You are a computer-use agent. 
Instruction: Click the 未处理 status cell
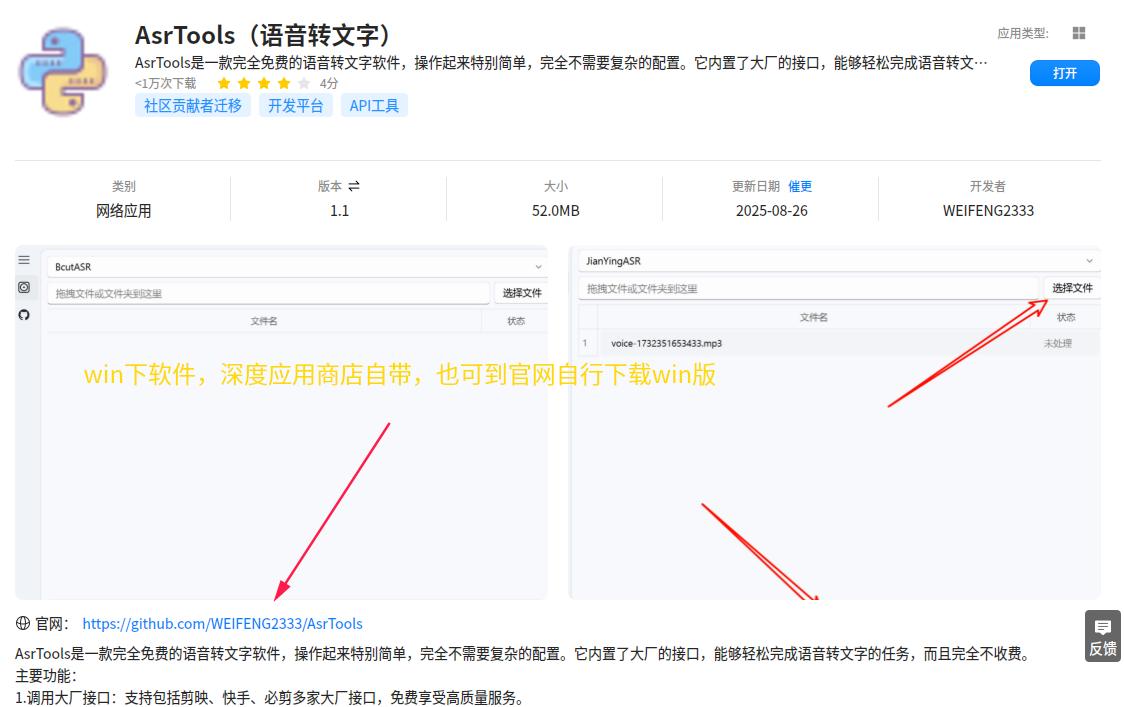pos(1057,343)
